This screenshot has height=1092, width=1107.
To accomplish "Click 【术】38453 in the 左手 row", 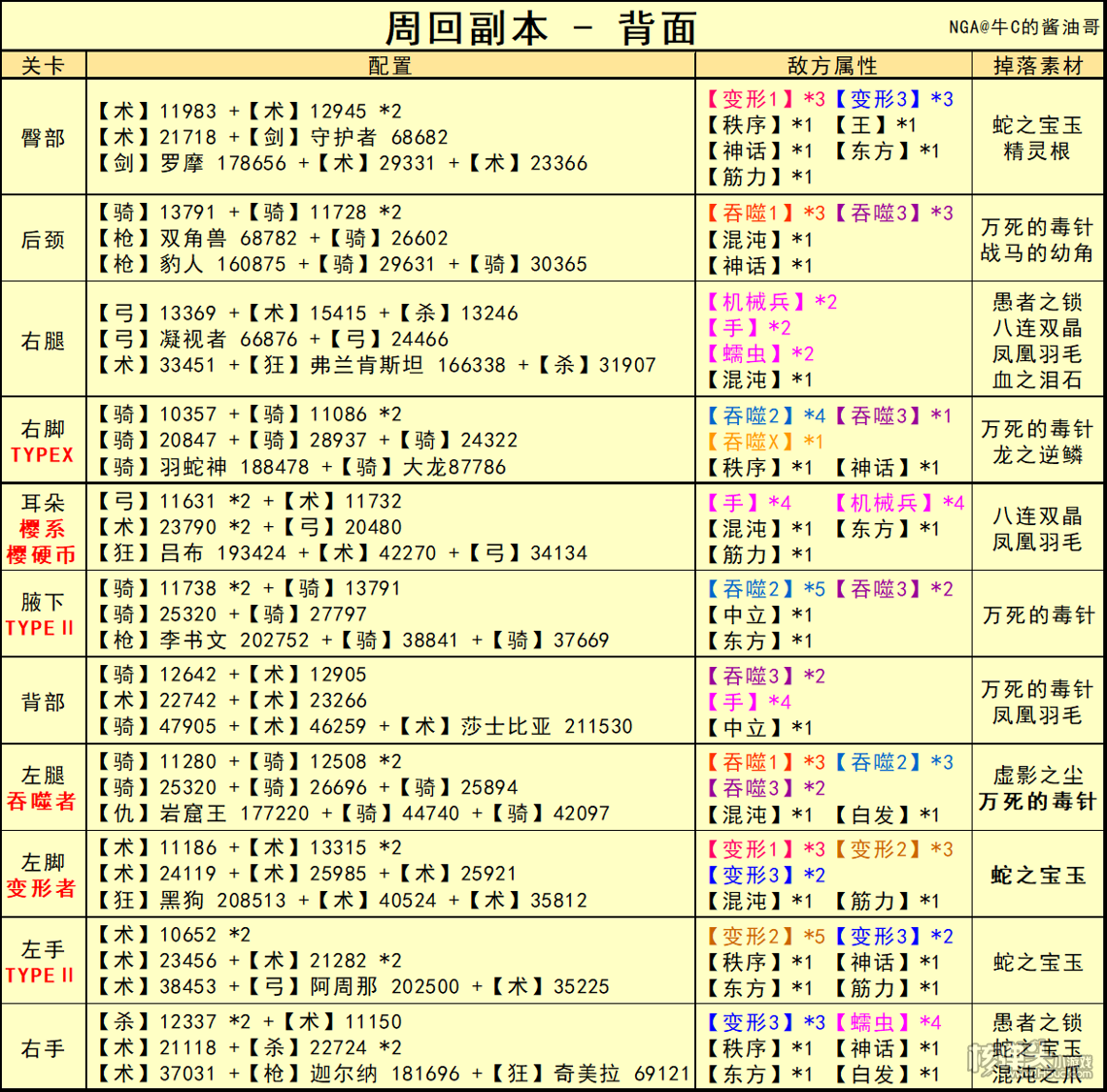I will (x=154, y=986).
